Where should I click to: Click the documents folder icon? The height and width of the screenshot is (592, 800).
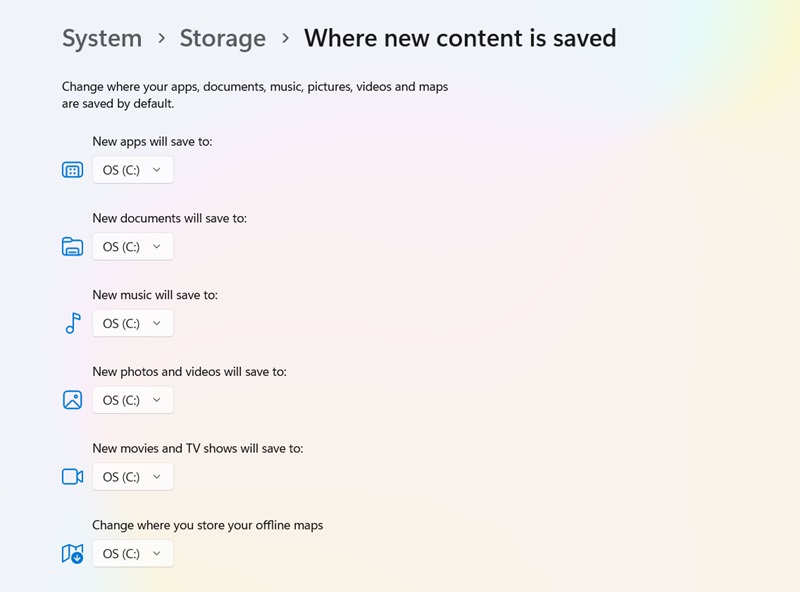click(71, 246)
